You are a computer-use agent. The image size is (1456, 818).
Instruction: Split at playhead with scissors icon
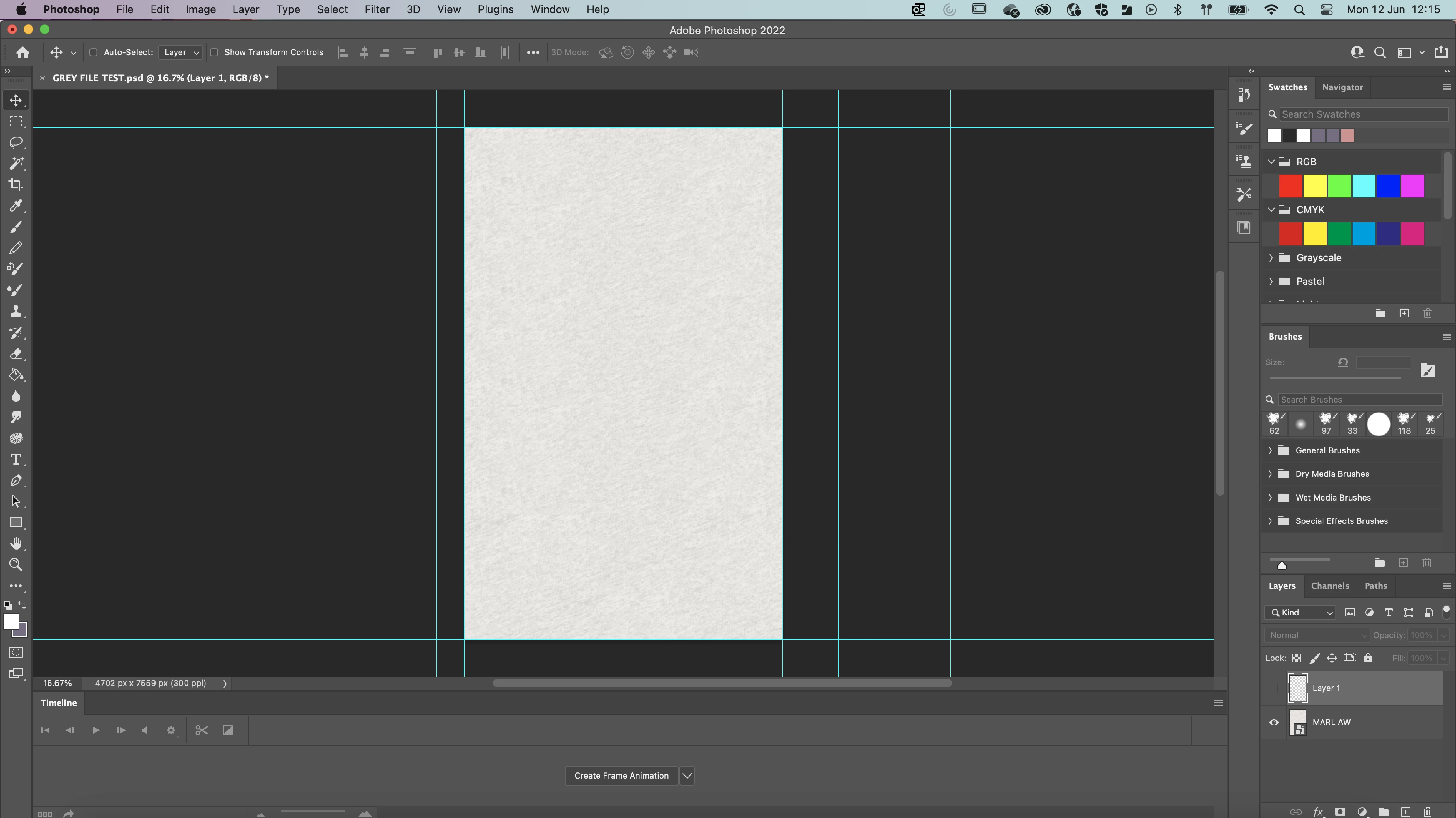point(202,730)
